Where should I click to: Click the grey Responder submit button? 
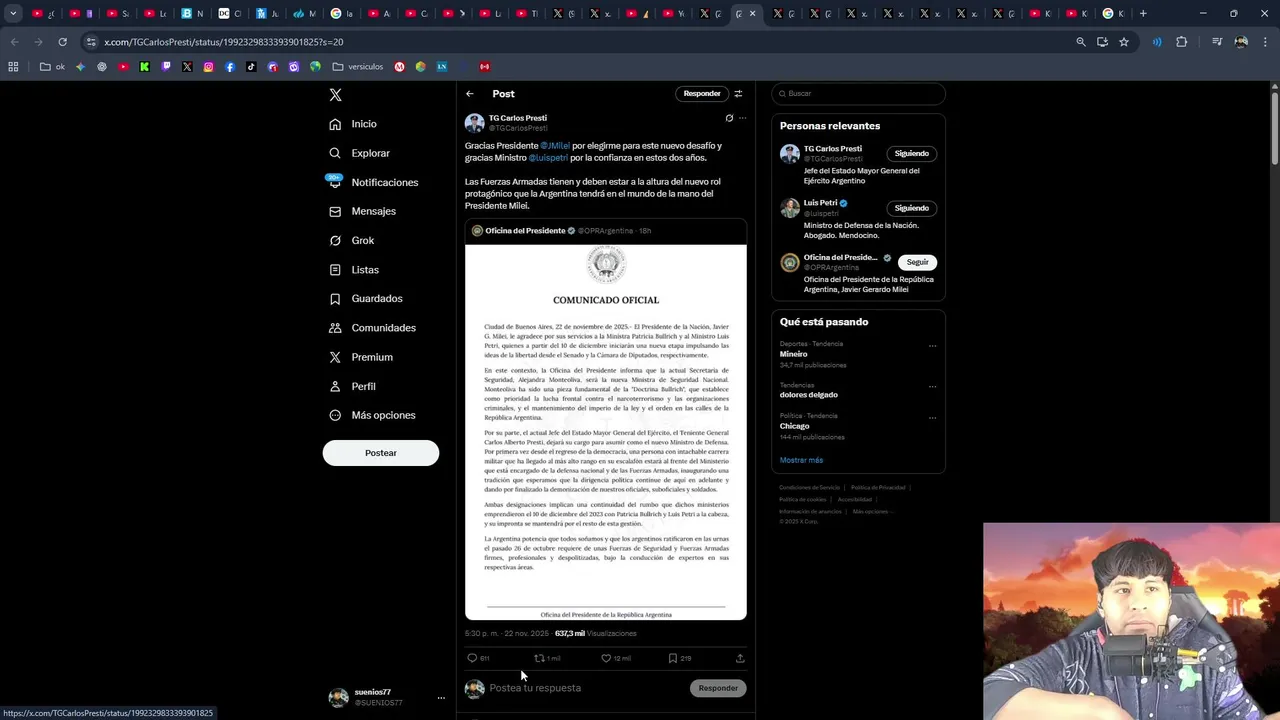pos(718,688)
